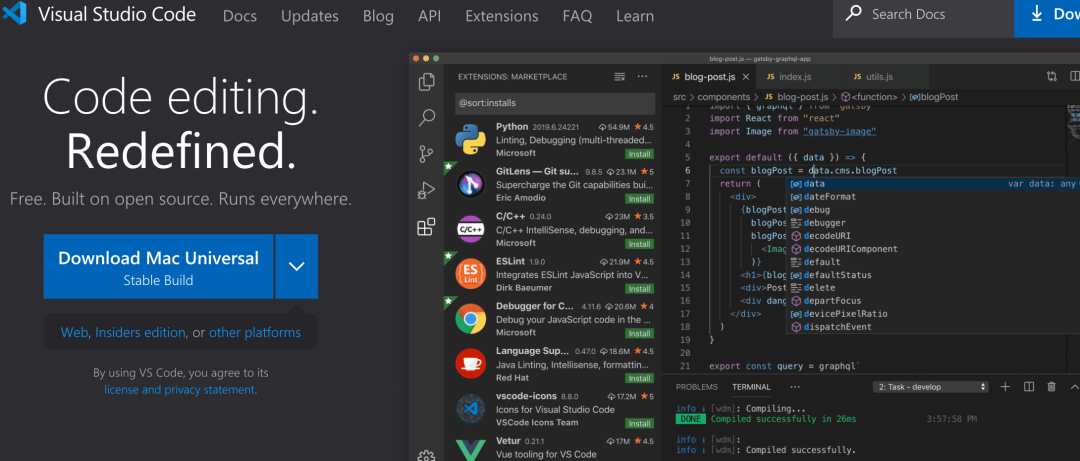Open the Web link

pos(74,333)
